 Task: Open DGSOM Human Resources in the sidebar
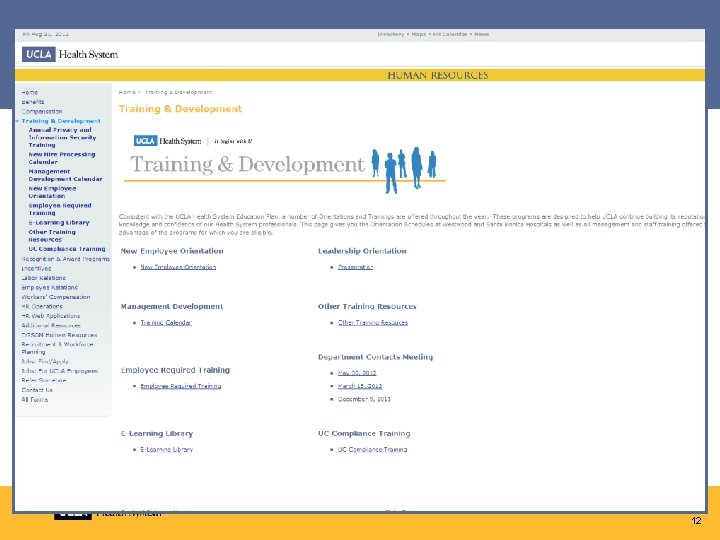pos(59,335)
